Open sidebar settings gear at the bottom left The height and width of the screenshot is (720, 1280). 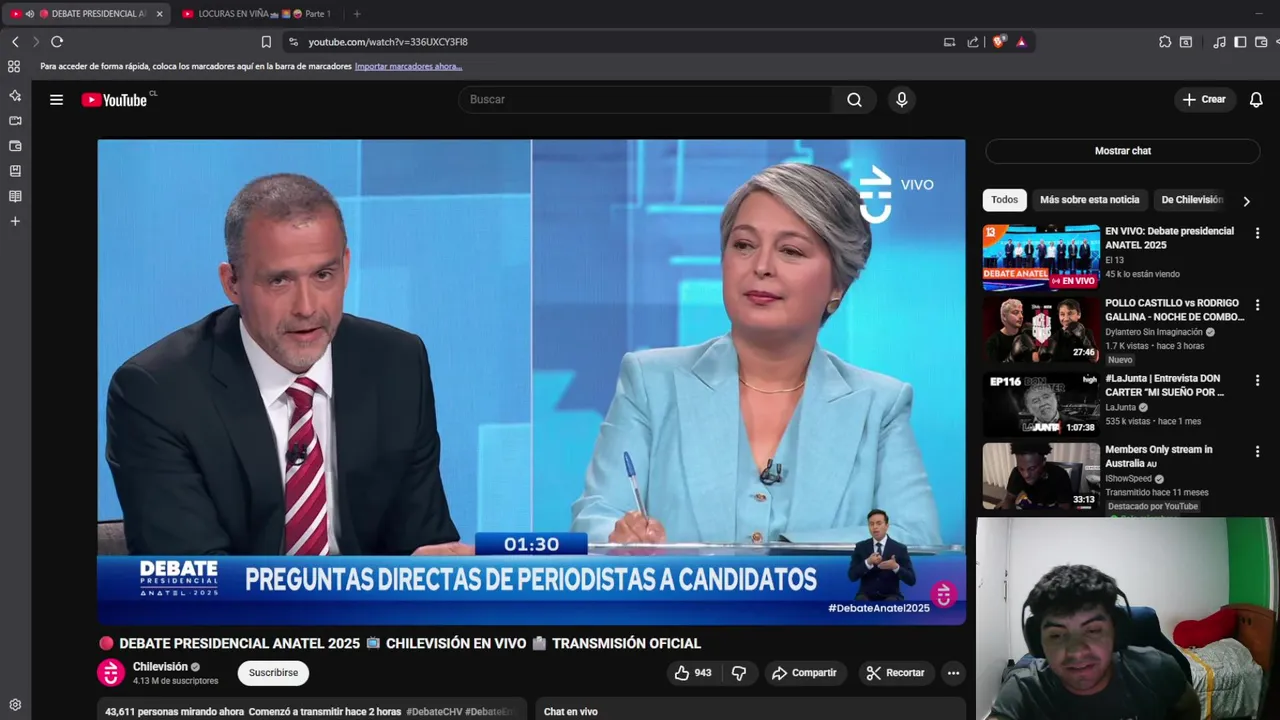15,705
